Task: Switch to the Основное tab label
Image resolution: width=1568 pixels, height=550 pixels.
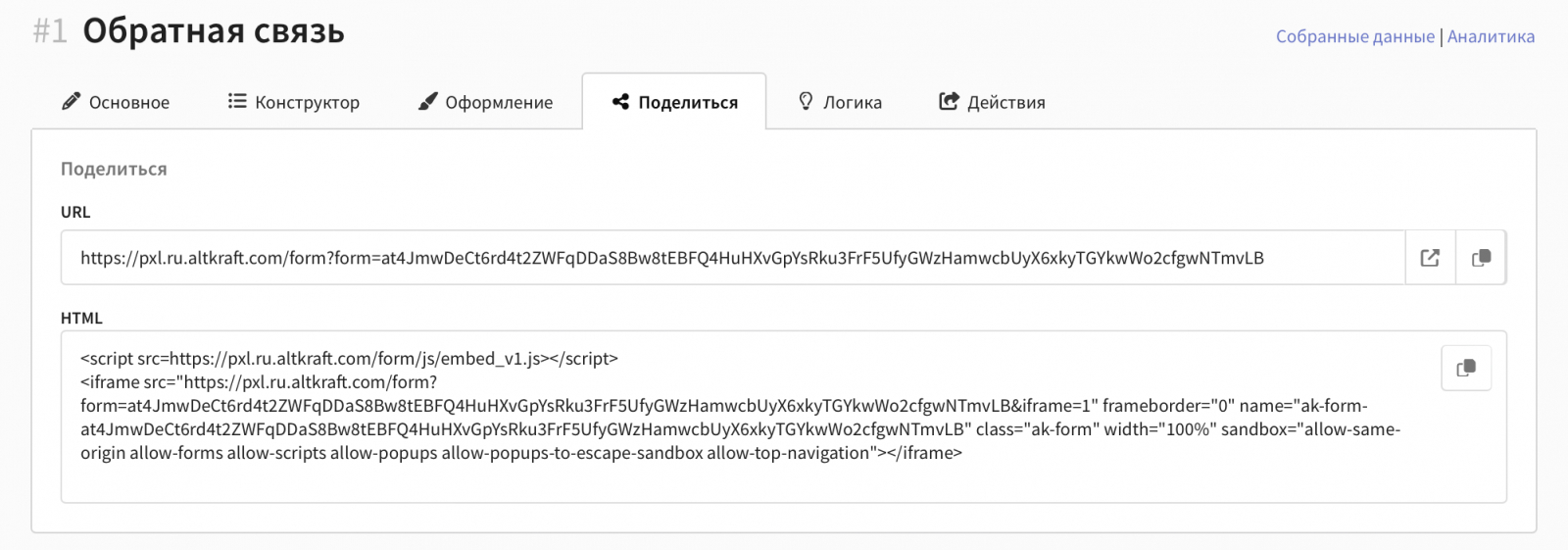Action: [129, 102]
